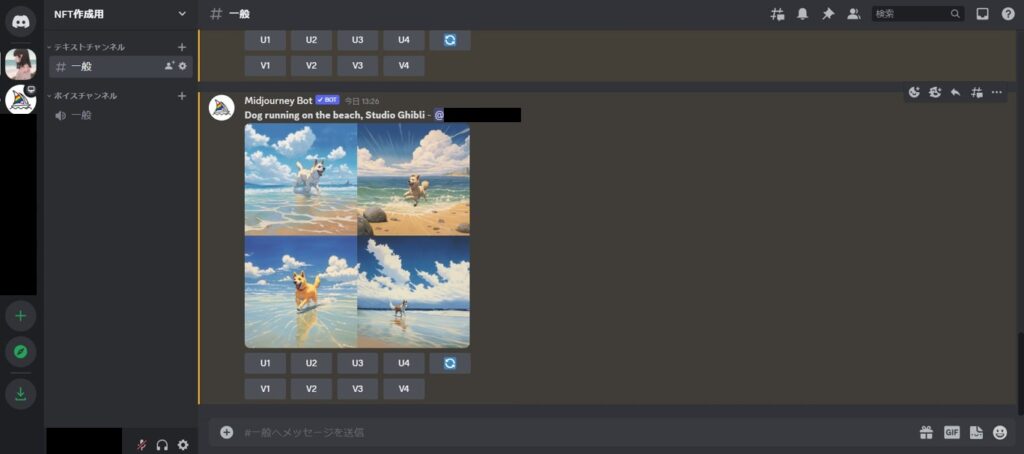This screenshot has height=454, width=1024.
Task: Attach file plus button
Action: pyautogui.click(x=226, y=432)
